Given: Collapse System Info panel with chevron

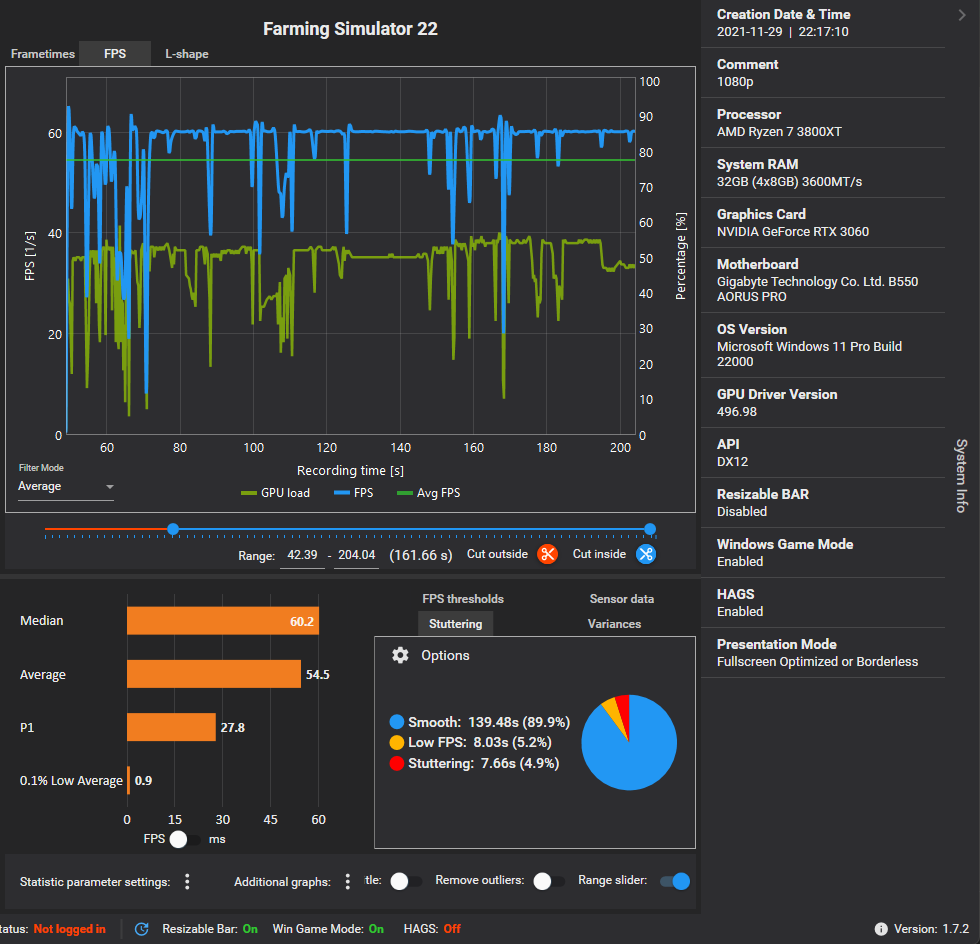Looking at the screenshot, I should tap(962, 15).
